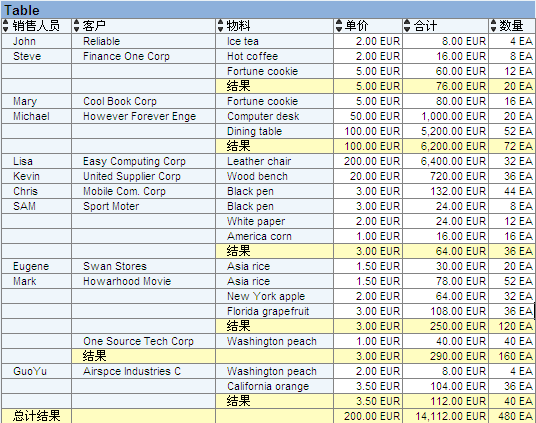Select salesperson Kevin cell
536x423 pixels.
(37, 176)
